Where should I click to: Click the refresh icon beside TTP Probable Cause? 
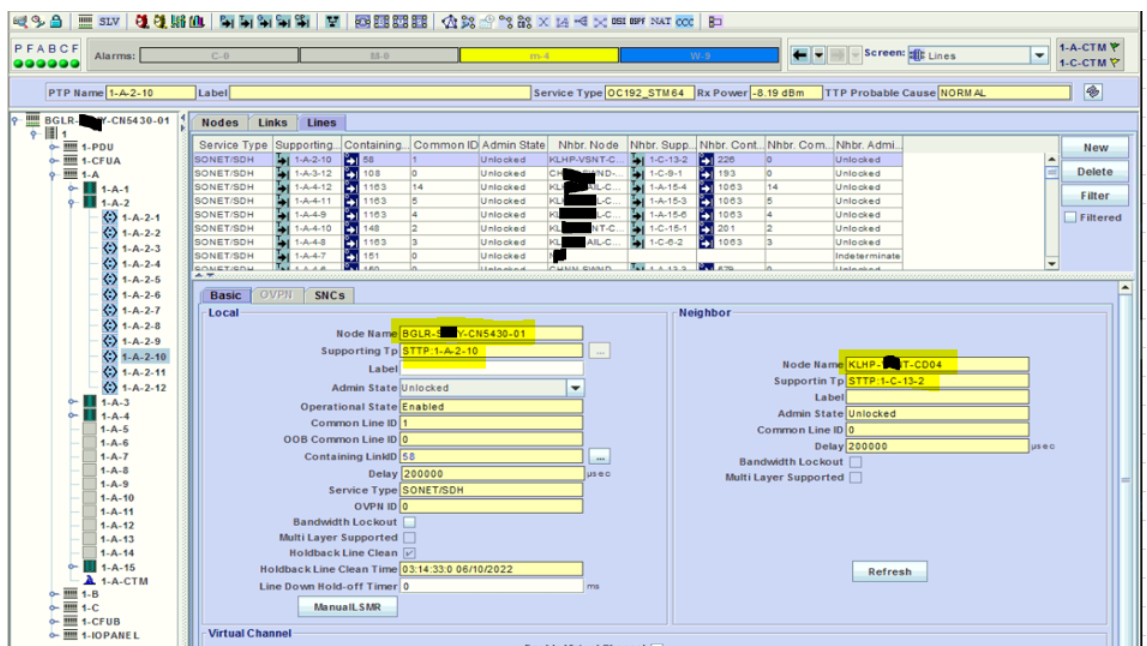1093,92
